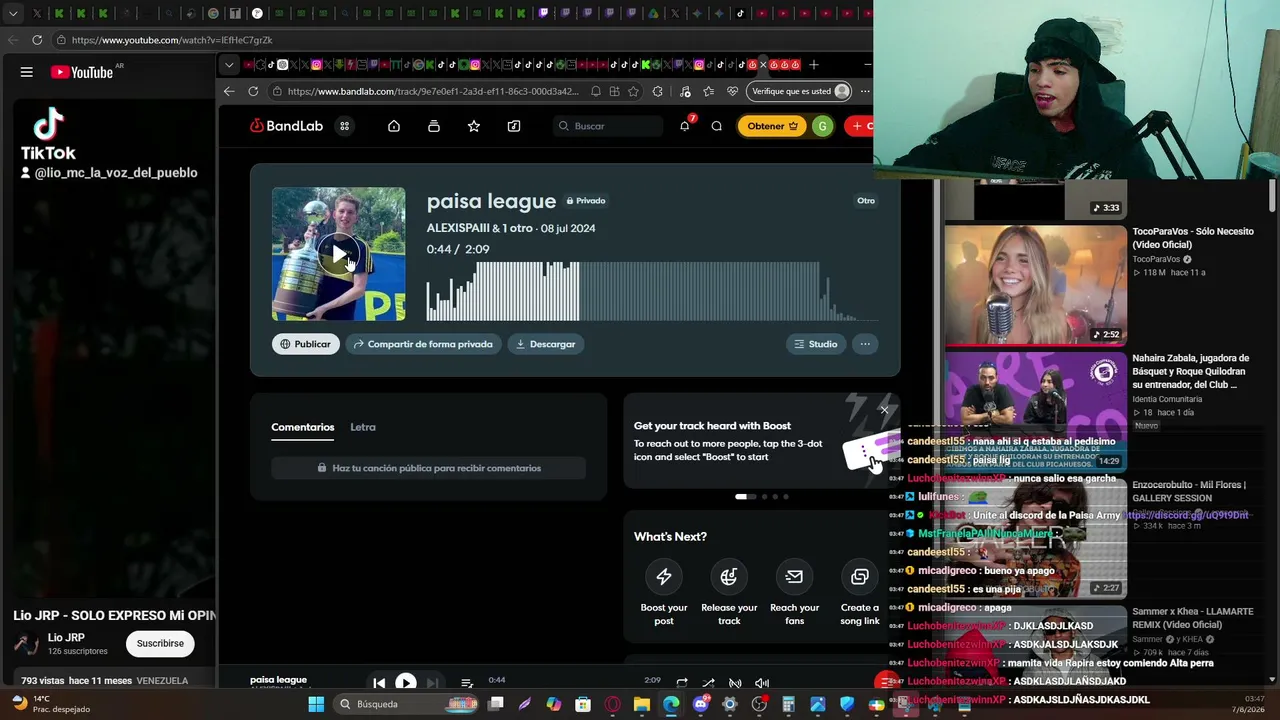Toggle volume mute in the player
Viewport: 1280px width, 720px height.
762,683
